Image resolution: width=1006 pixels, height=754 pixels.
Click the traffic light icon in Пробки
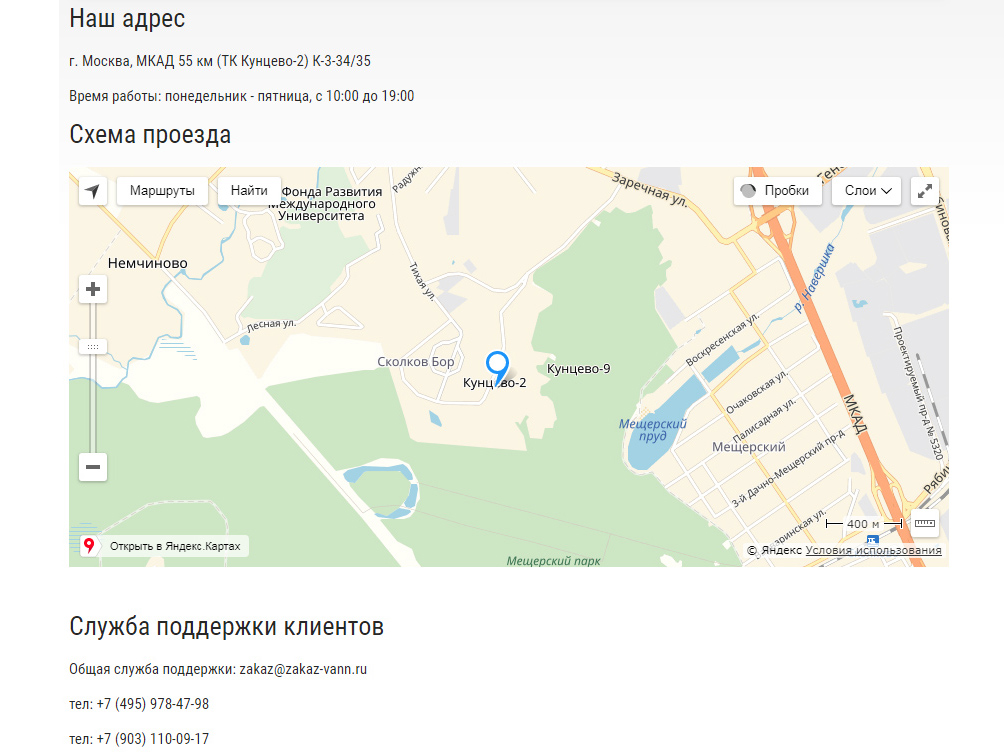[x=748, y=191]
